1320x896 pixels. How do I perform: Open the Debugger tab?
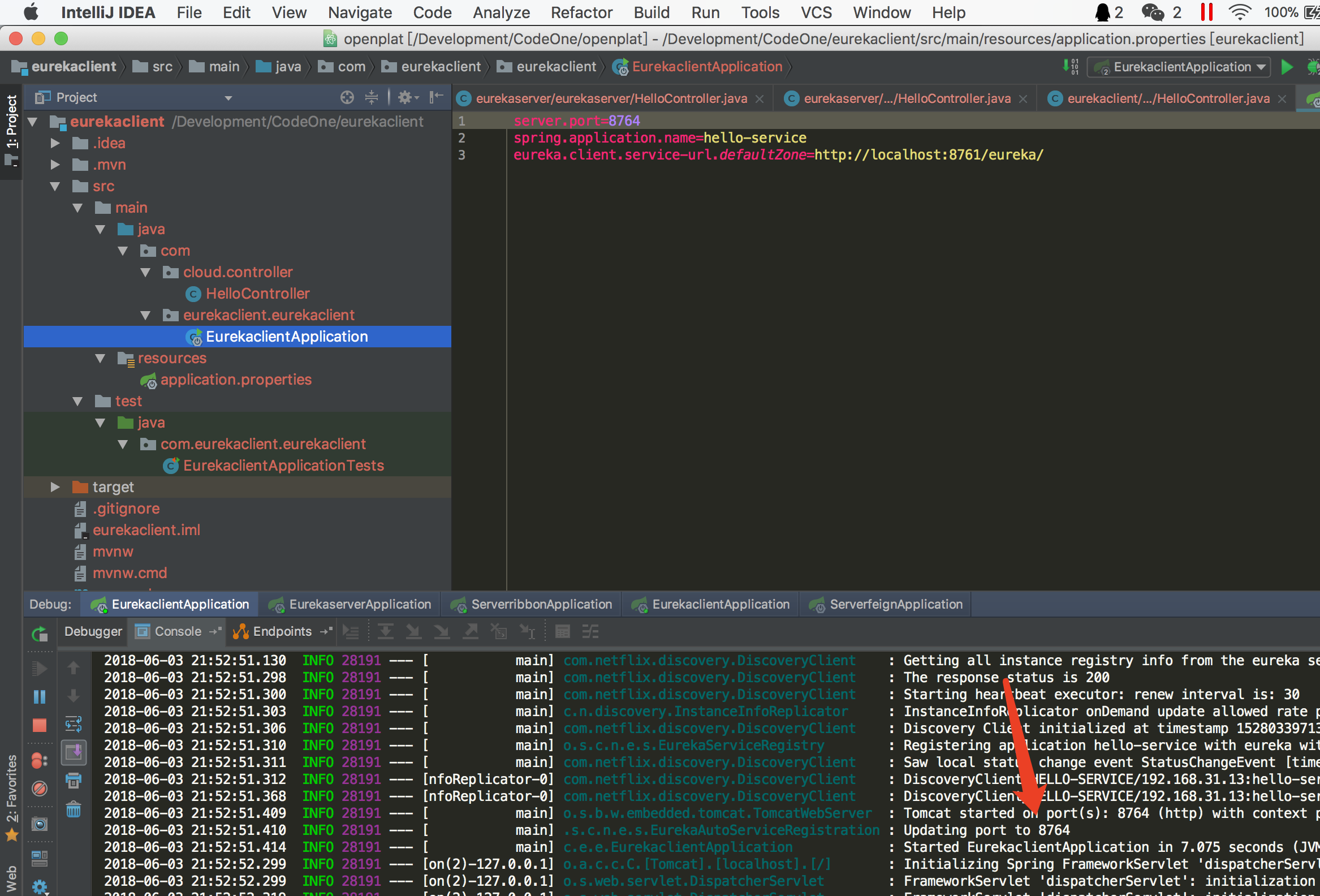click(x=93, y=632)
